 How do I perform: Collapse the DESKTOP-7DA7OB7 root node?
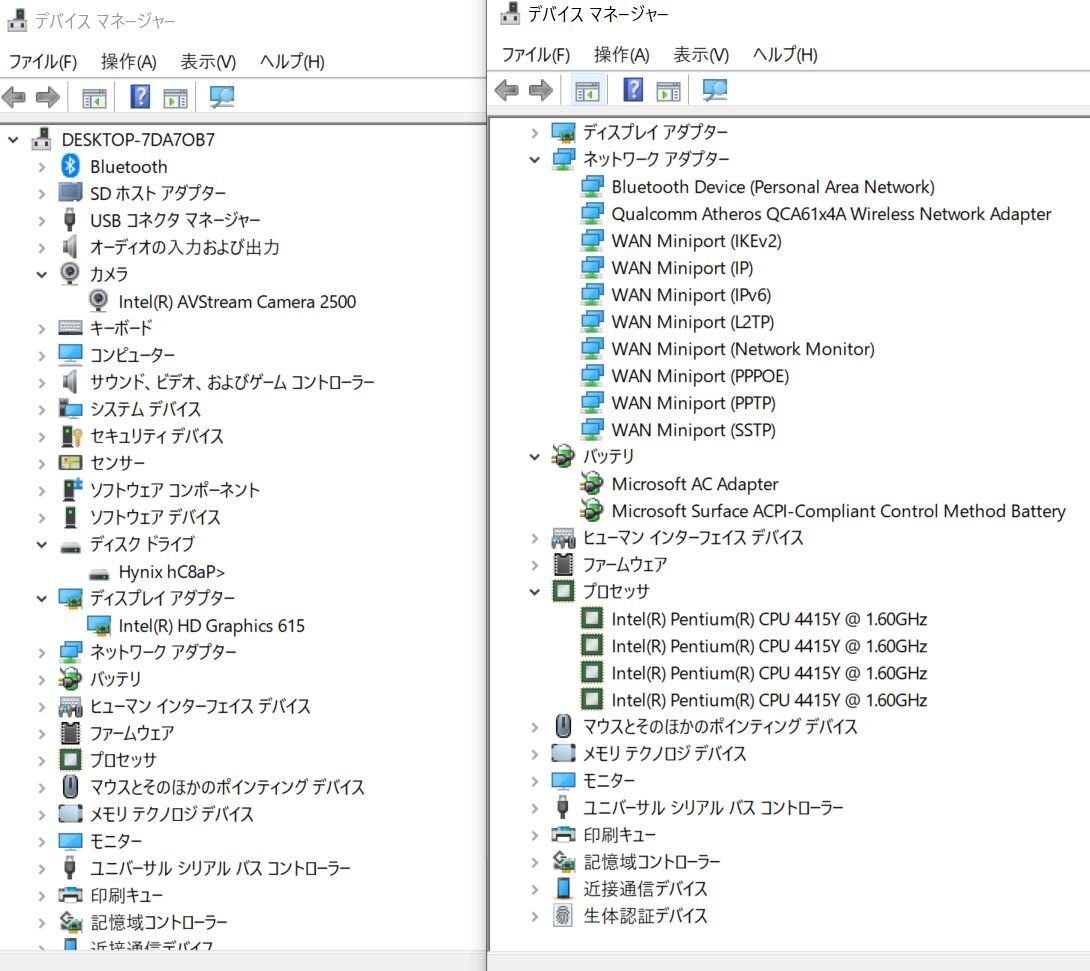point(13,140)
